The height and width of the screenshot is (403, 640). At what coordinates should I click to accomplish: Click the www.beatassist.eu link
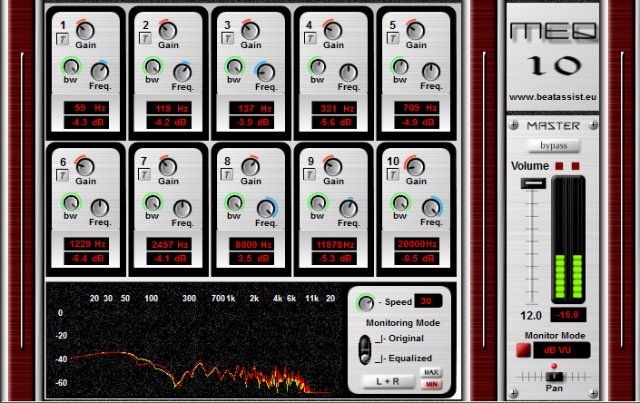pyautogui.click(x=553, y=97)
